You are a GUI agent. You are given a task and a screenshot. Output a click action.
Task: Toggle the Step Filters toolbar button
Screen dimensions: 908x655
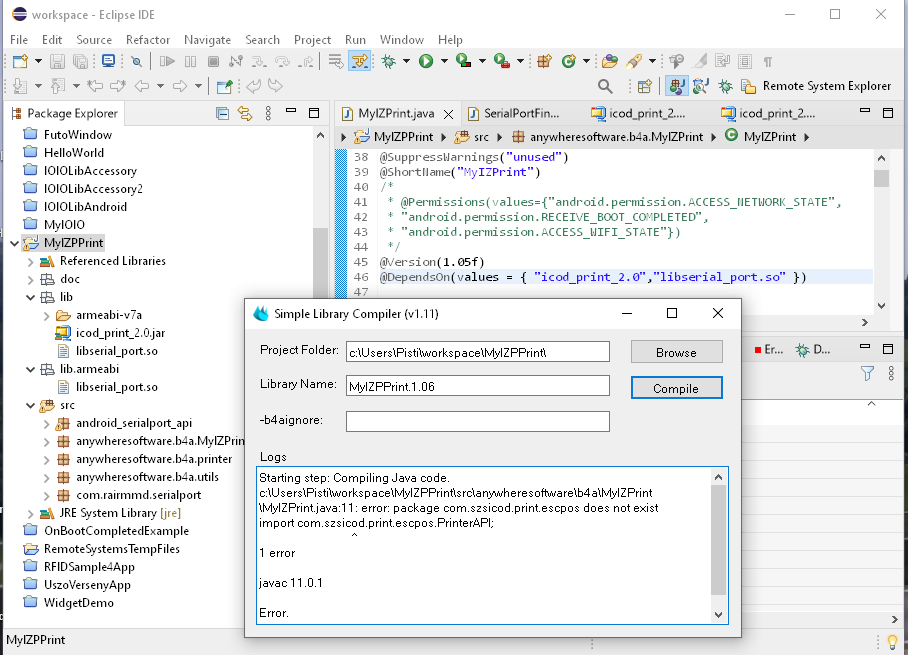pos(360,61)
